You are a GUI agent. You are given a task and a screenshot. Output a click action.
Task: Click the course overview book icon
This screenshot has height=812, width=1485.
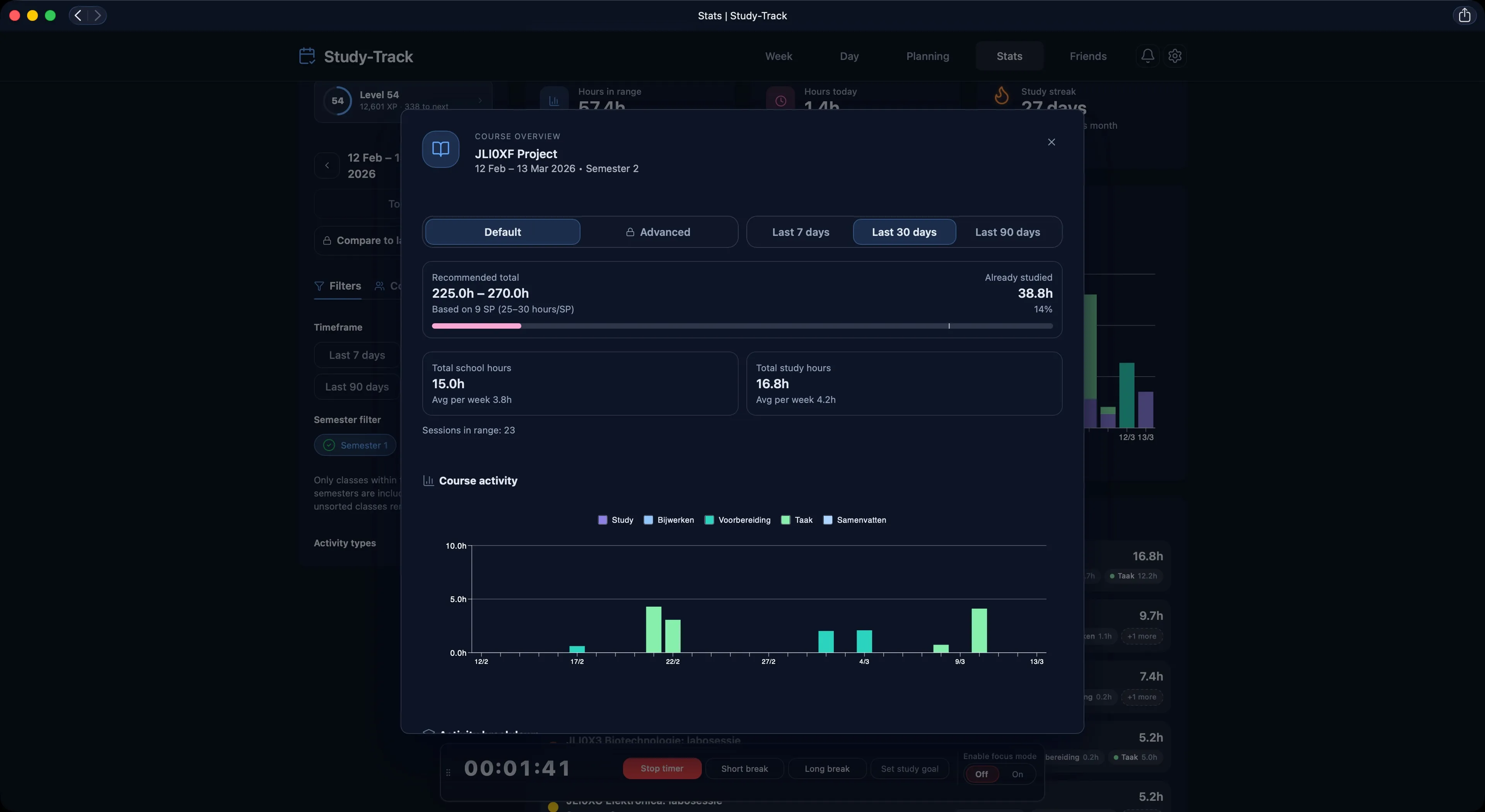(440, 149)
